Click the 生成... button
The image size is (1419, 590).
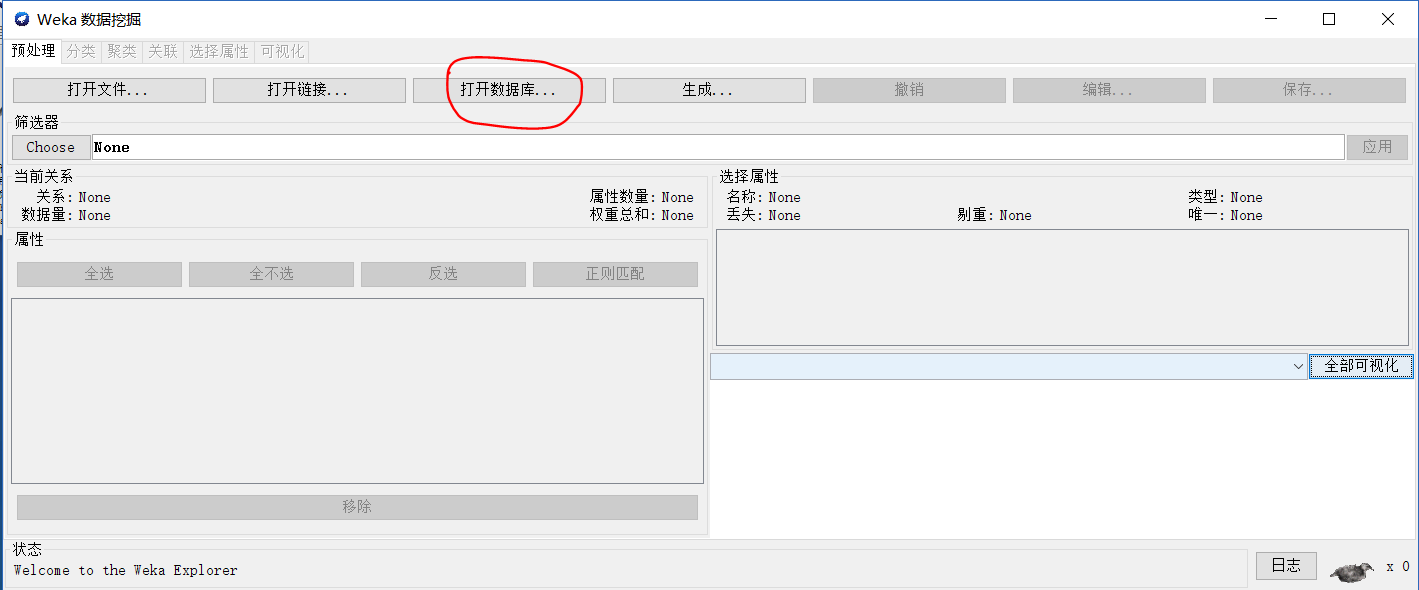point(709,90)
